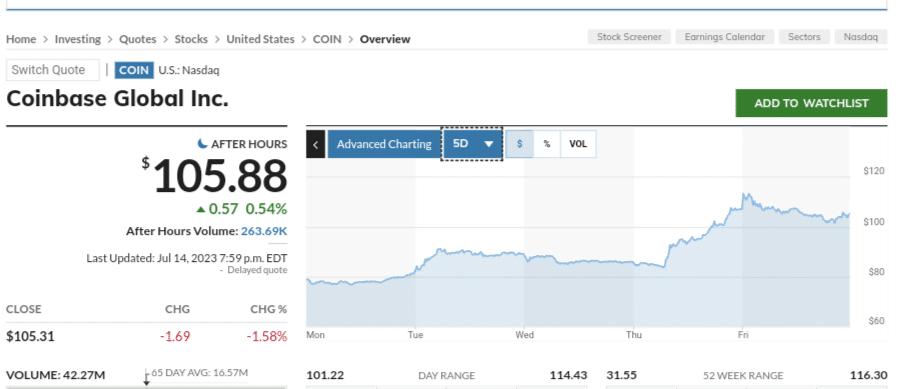
Task: Click the CHG % column header
Action: (x=269, y=309)
